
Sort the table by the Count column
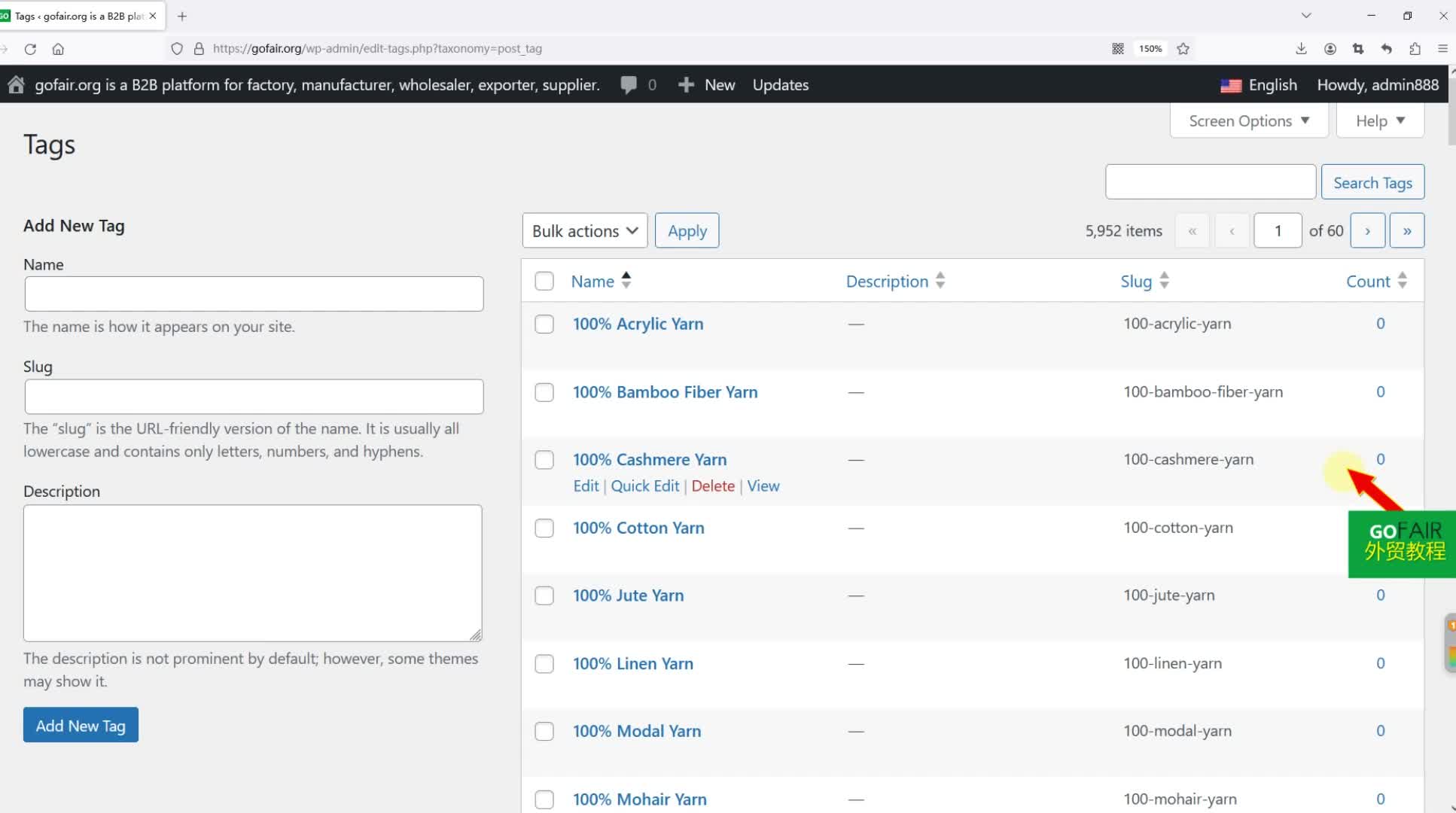pyautogui.click(x=1368, y=282)
